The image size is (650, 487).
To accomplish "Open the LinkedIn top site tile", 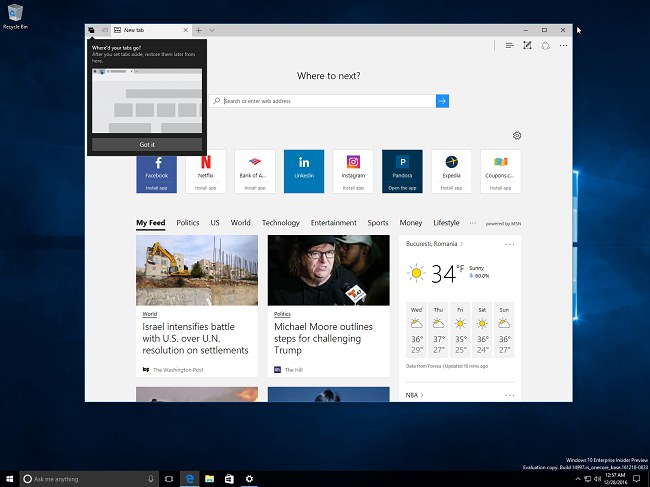I will point(304,171).
